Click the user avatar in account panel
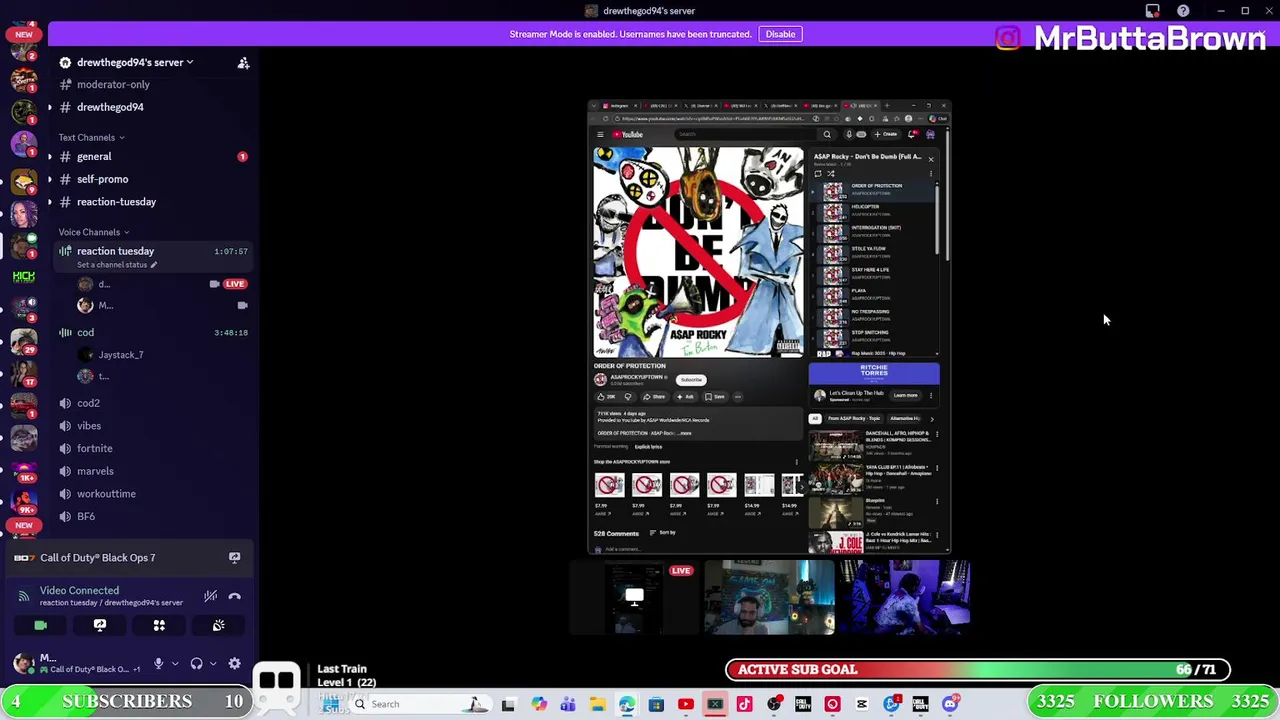The height and width of the screenshot is (720, 1280). click(x=24, y=663)
